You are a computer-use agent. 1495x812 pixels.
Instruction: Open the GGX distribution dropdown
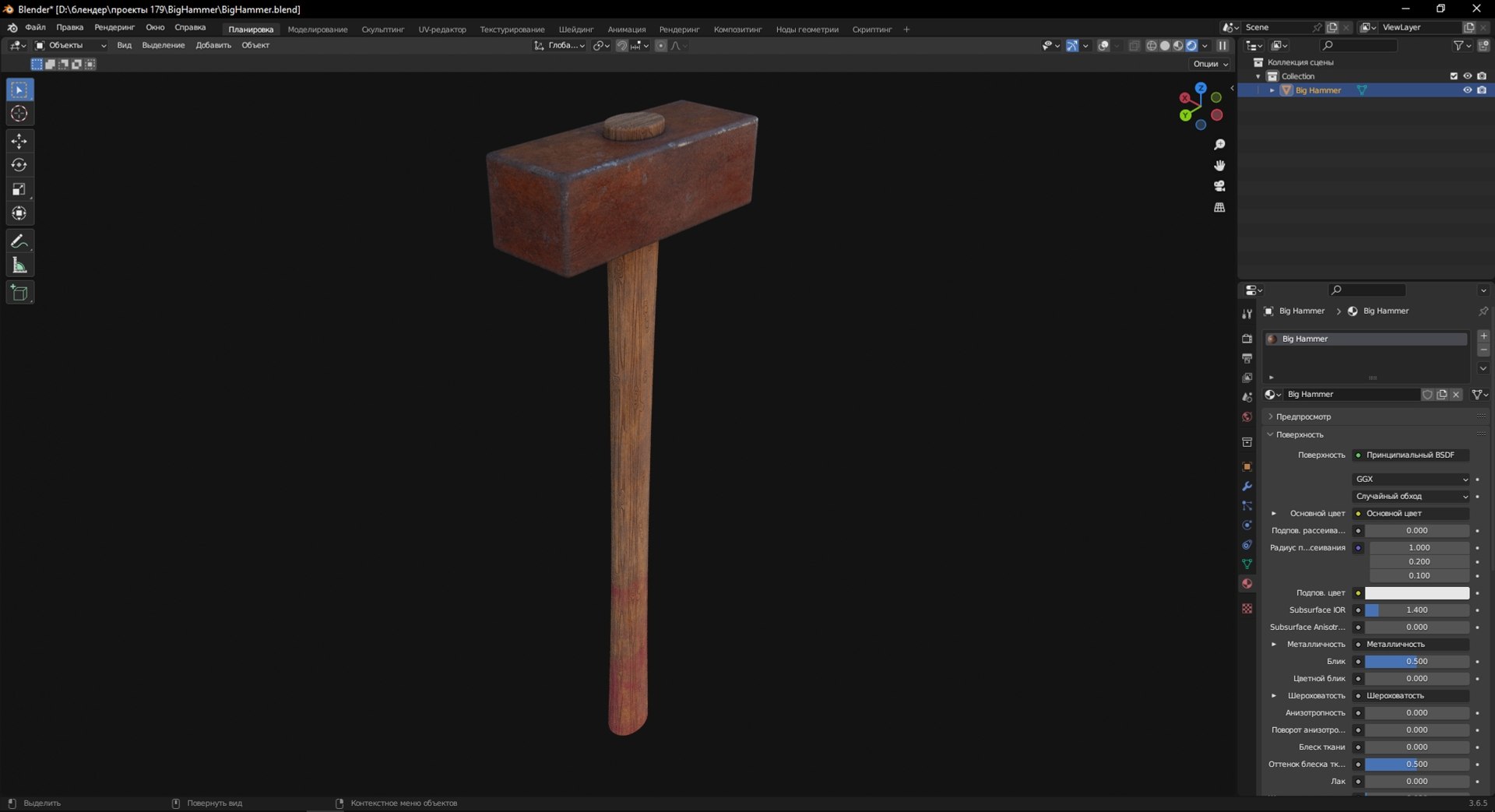click(1411, 480)
